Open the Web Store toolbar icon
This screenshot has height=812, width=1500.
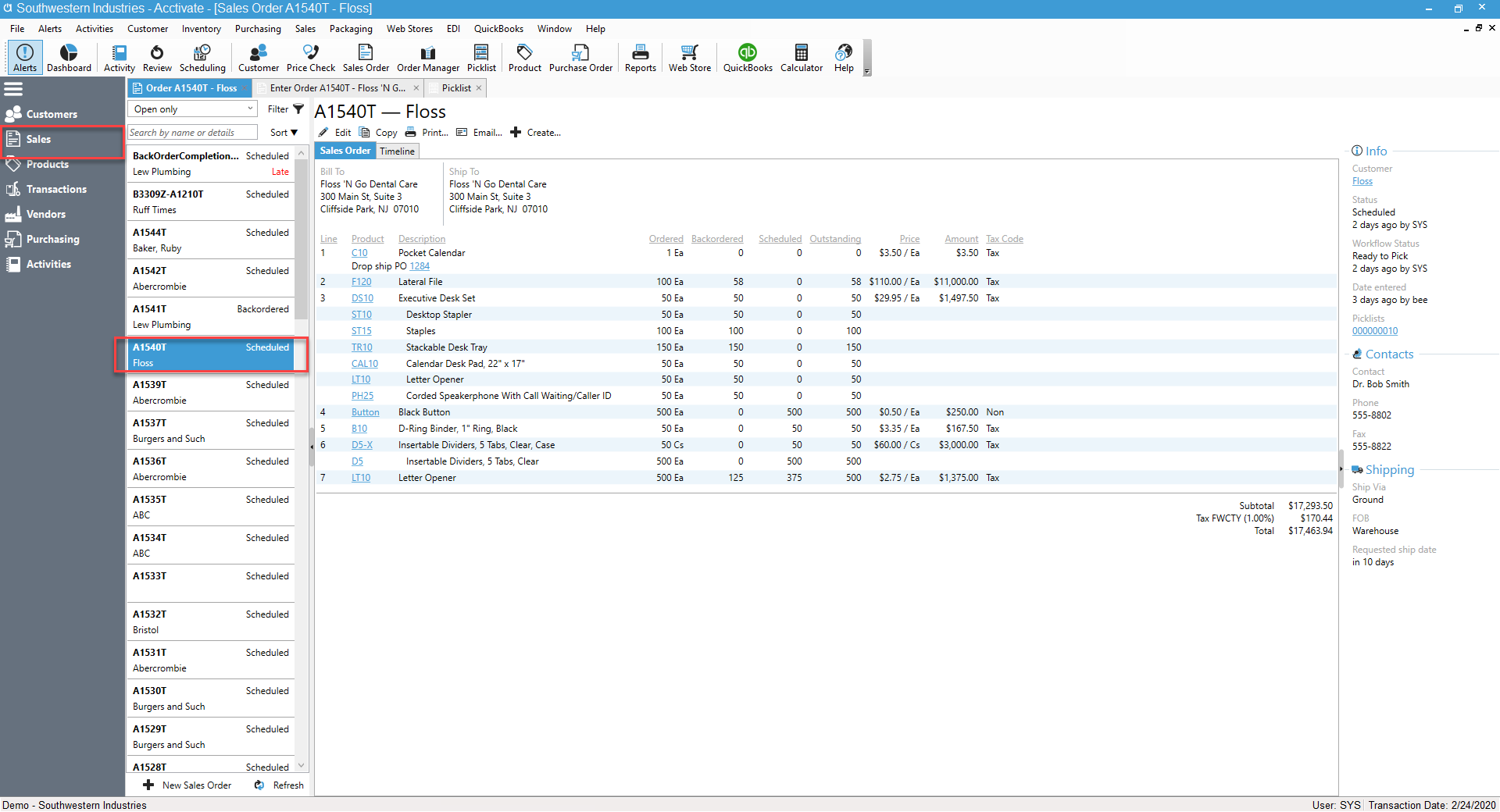tap(690, 58)
